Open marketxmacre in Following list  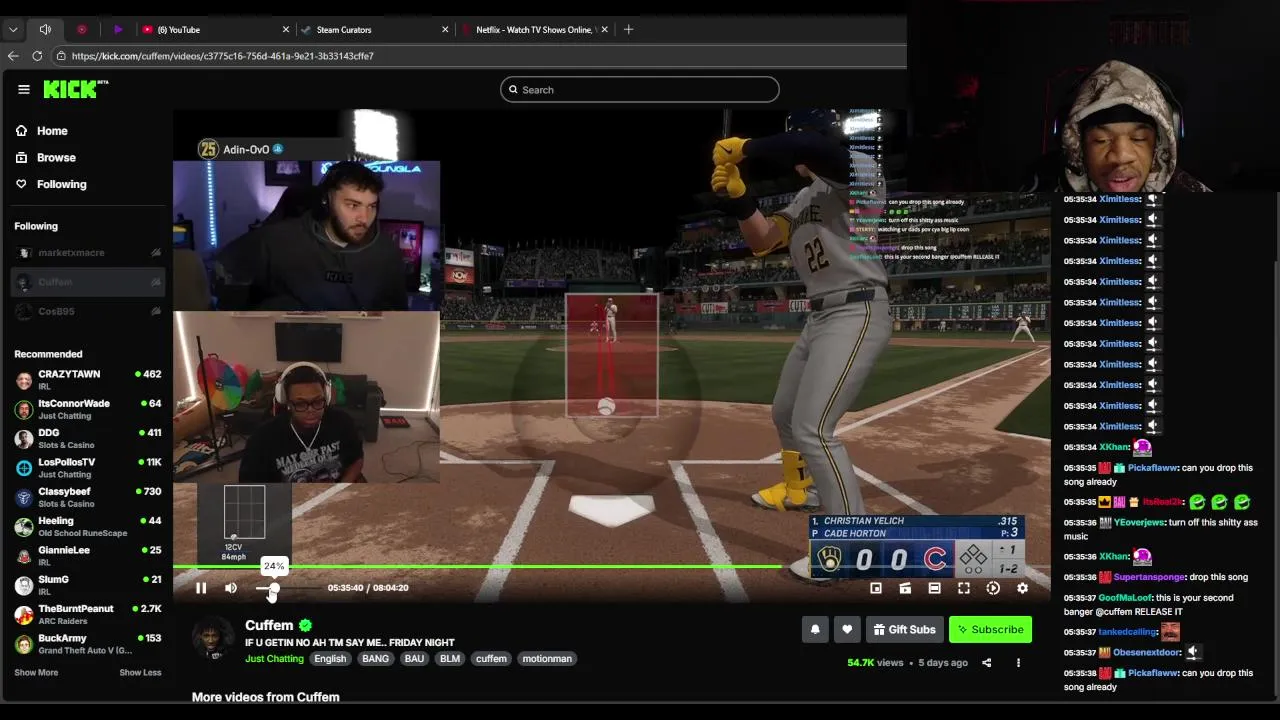coord(88,253)
